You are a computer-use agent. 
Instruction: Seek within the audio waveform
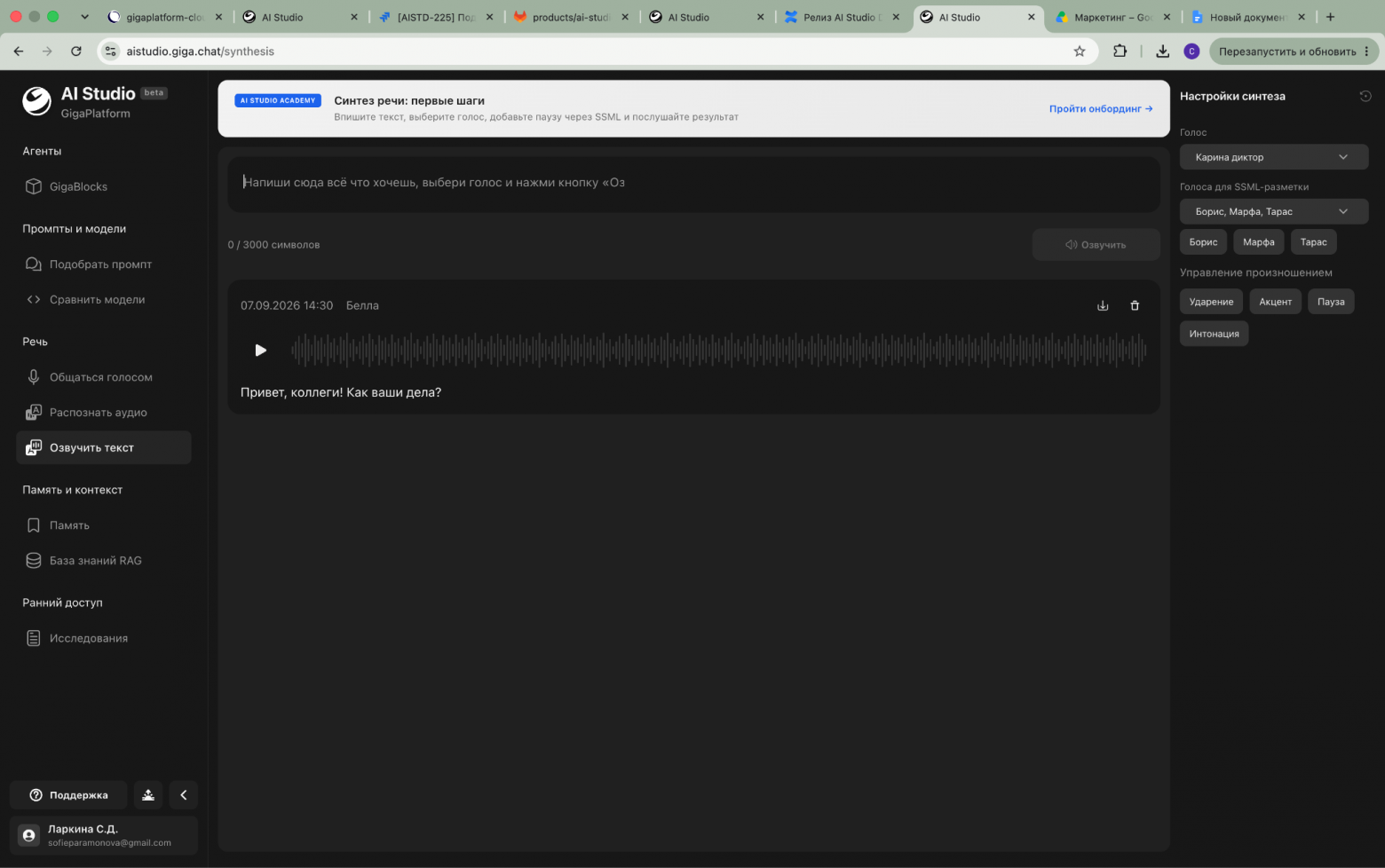click(x=718, y=350)
